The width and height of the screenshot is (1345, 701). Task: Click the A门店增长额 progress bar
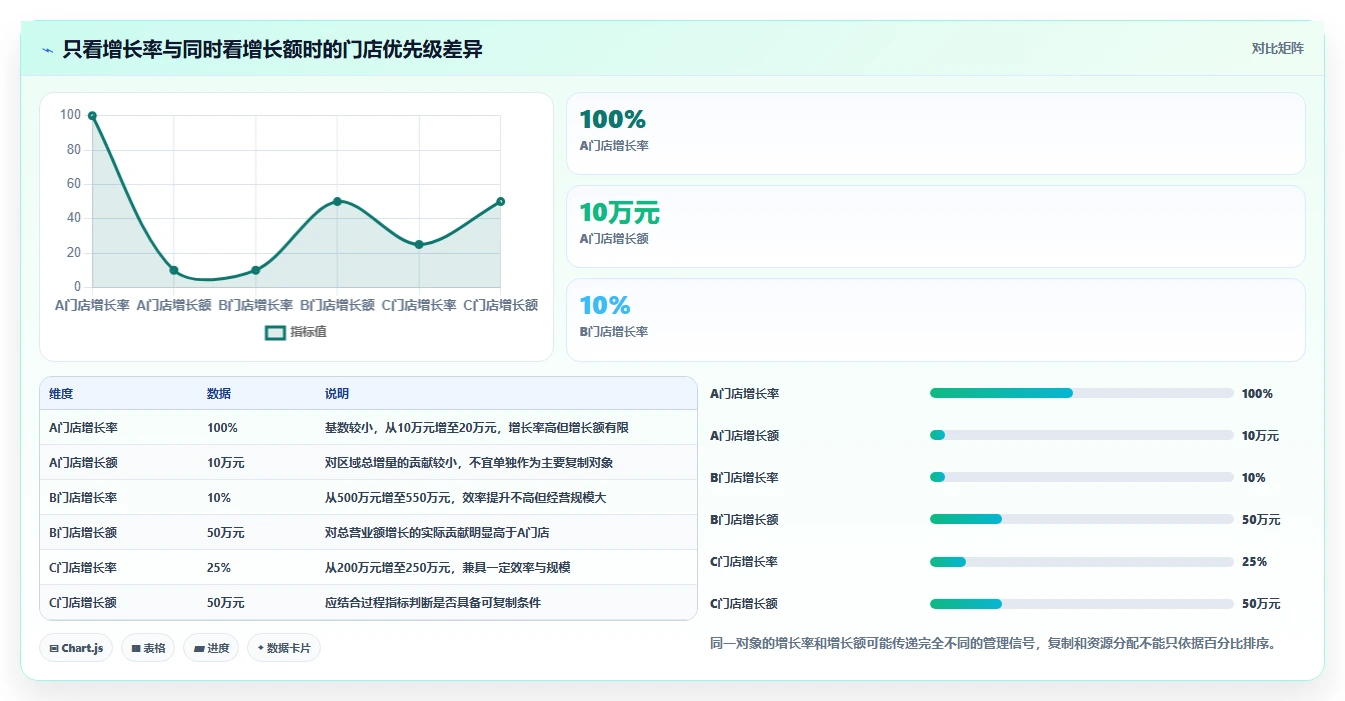coord(1082,435)
